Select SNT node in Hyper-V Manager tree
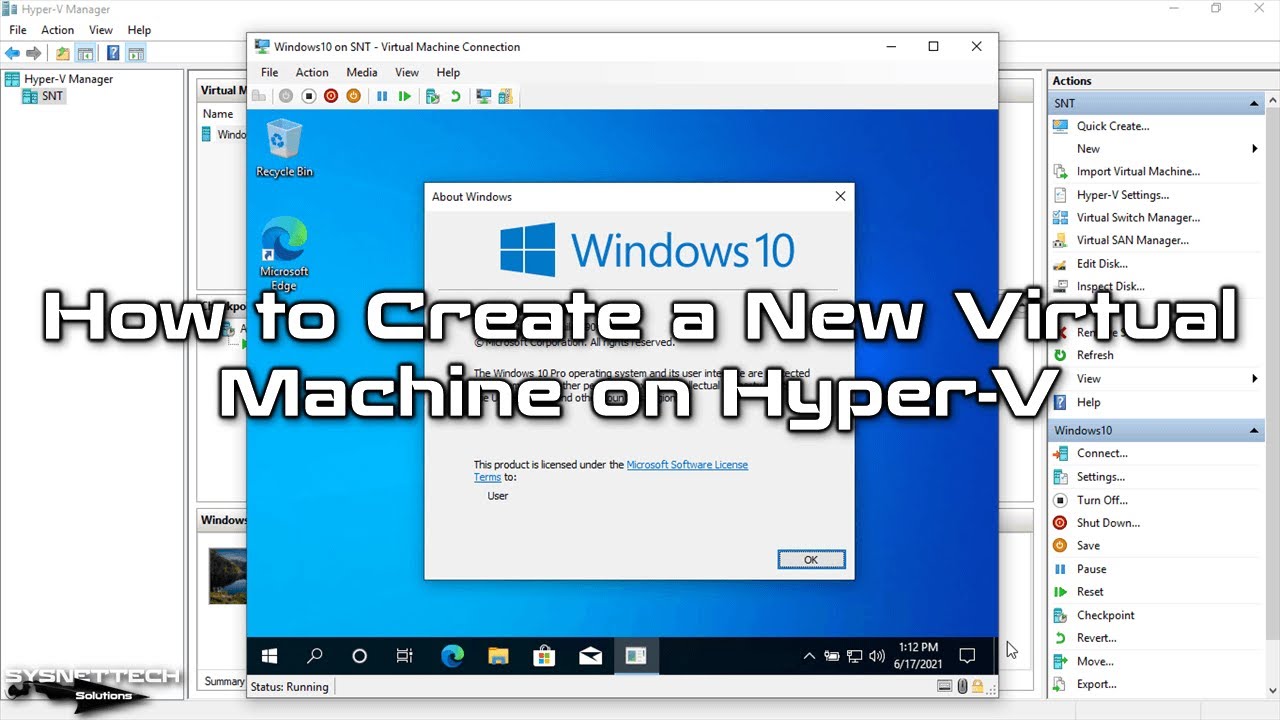This screenshot has width=1280, height=720. [52, 97]
